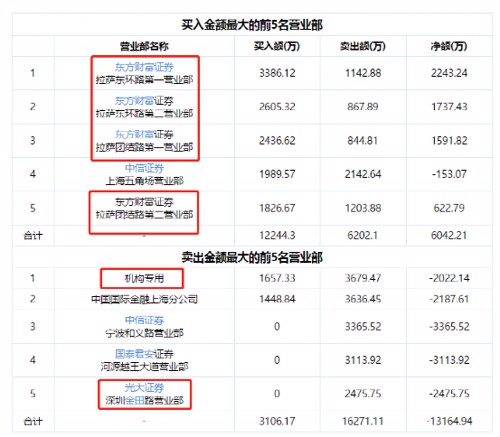Viewport: 500px width, 437px height.
Task: Click the 营业部名称 column header
Action: [144, 46]
